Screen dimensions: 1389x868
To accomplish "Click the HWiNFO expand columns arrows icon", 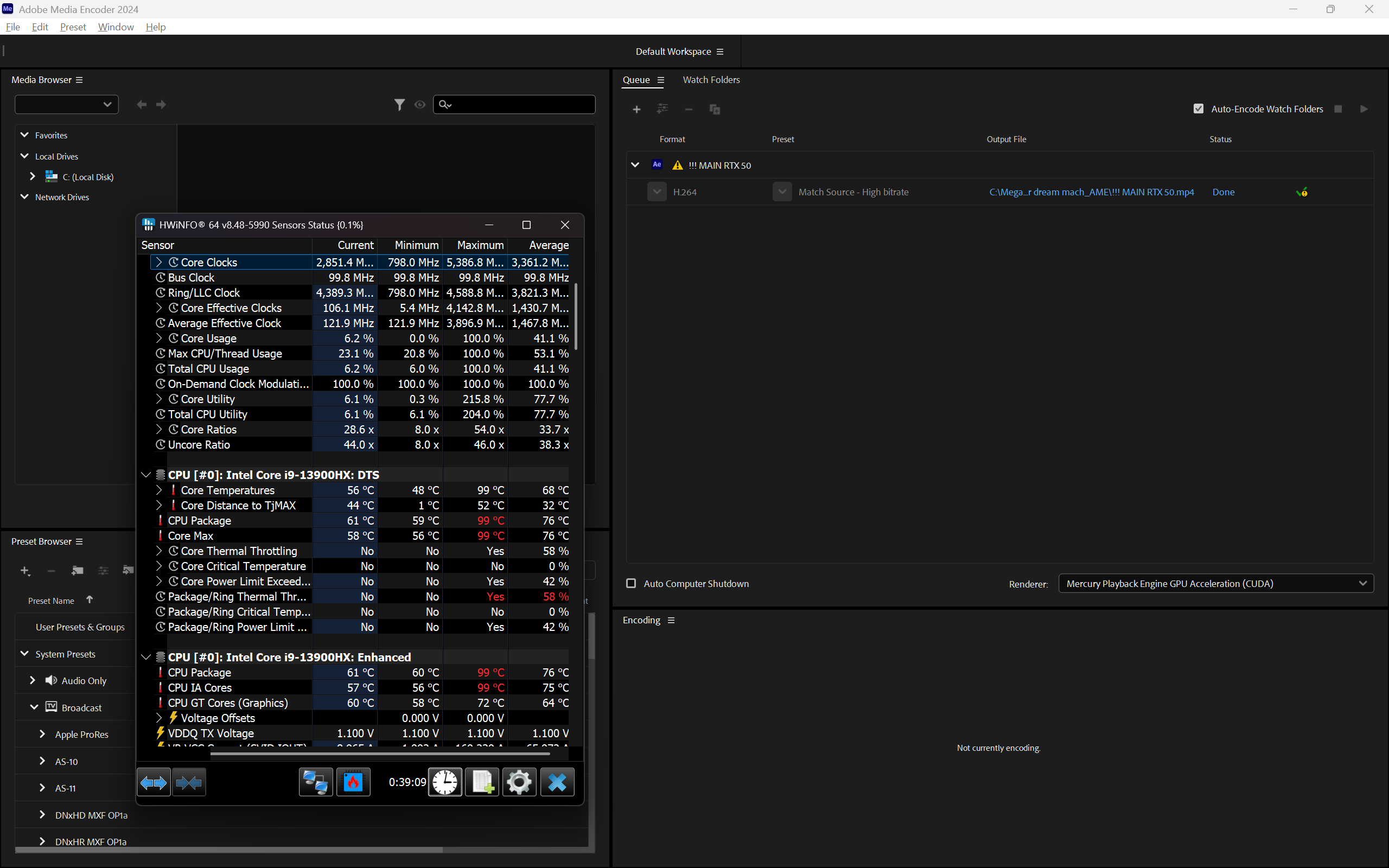I will point(153,782).
